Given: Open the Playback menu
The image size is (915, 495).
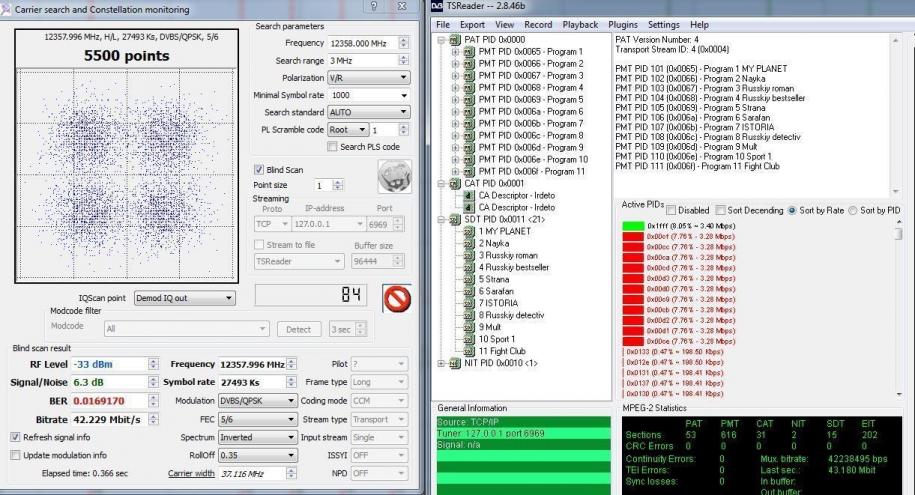Looking at the screenshot, I should 580,25.
